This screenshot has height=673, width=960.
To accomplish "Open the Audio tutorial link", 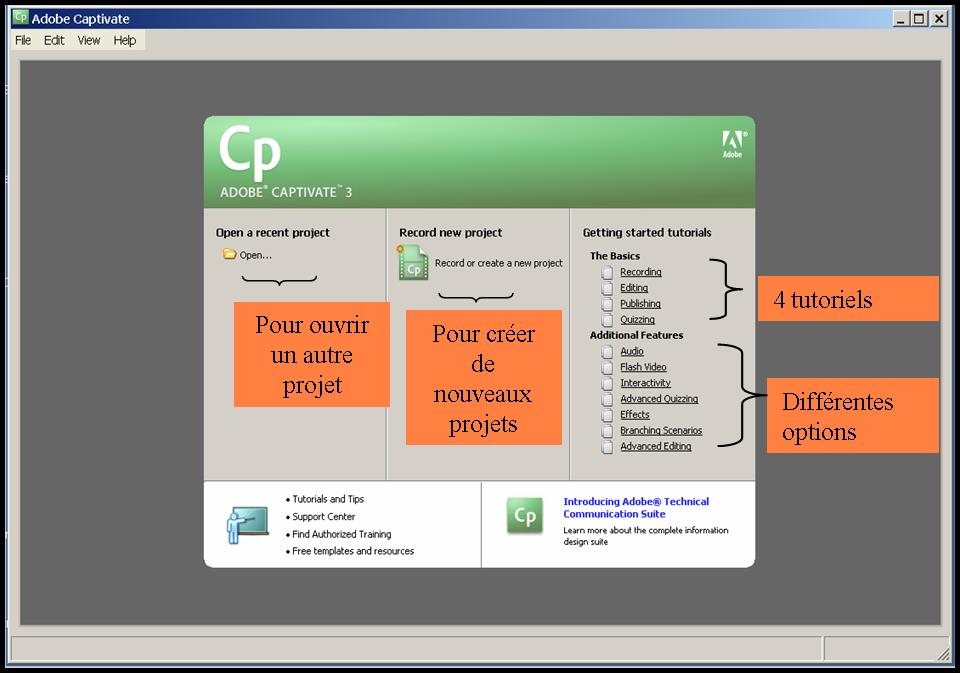I will click(x=632, y=352).
